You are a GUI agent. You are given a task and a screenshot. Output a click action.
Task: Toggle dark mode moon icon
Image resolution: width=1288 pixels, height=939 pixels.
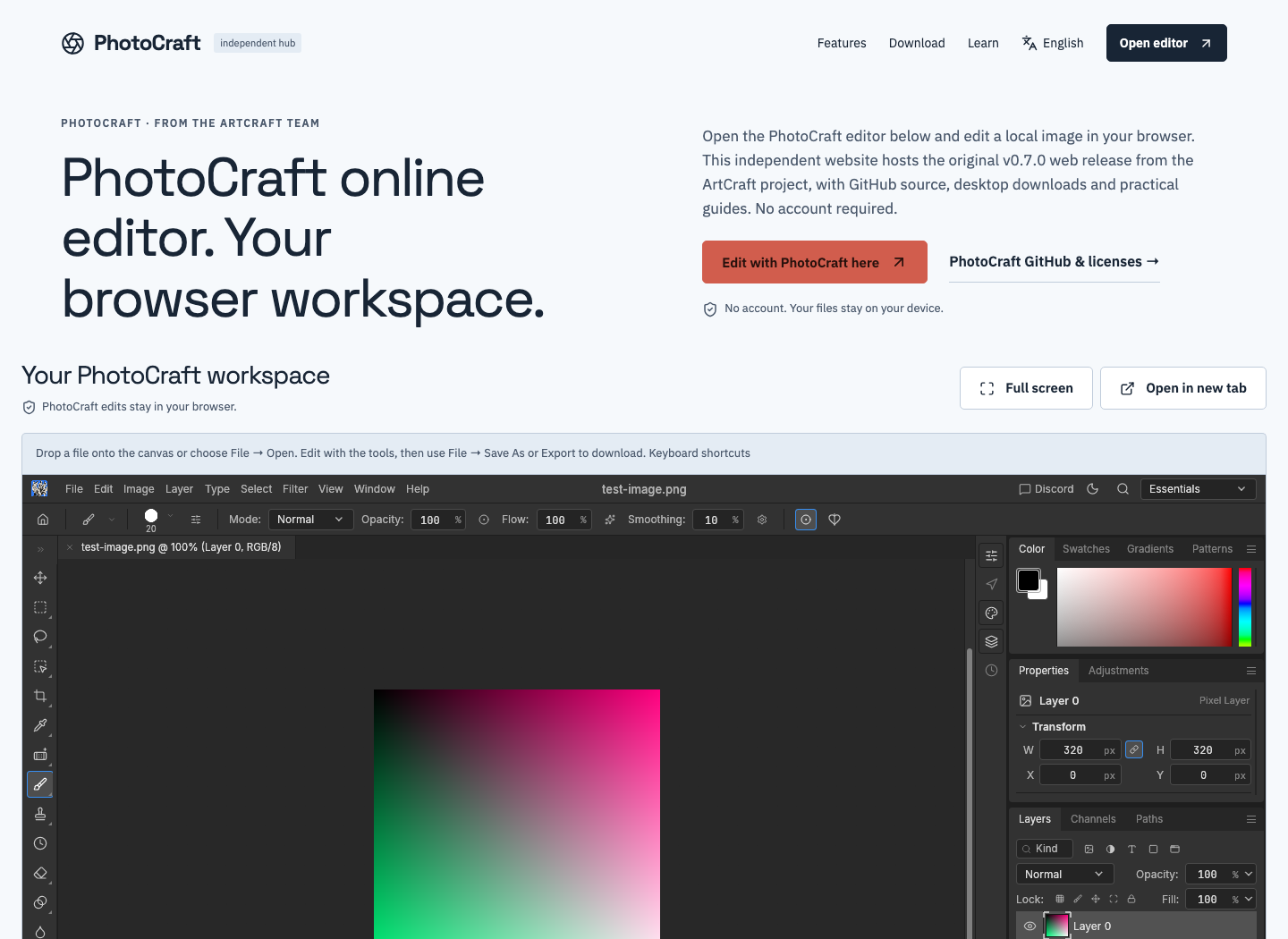(x=1093, y=489)
